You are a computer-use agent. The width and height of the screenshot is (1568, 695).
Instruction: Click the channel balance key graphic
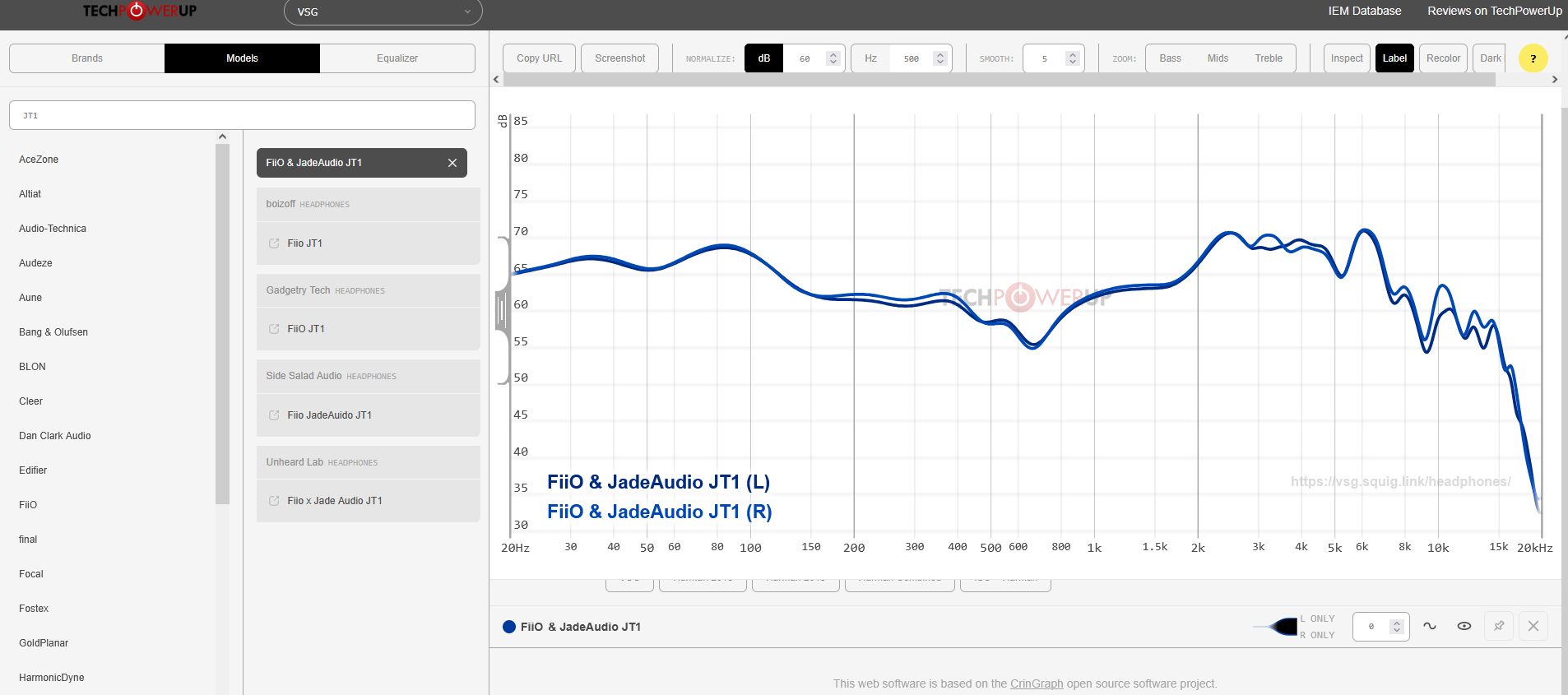coord(1275,627)
